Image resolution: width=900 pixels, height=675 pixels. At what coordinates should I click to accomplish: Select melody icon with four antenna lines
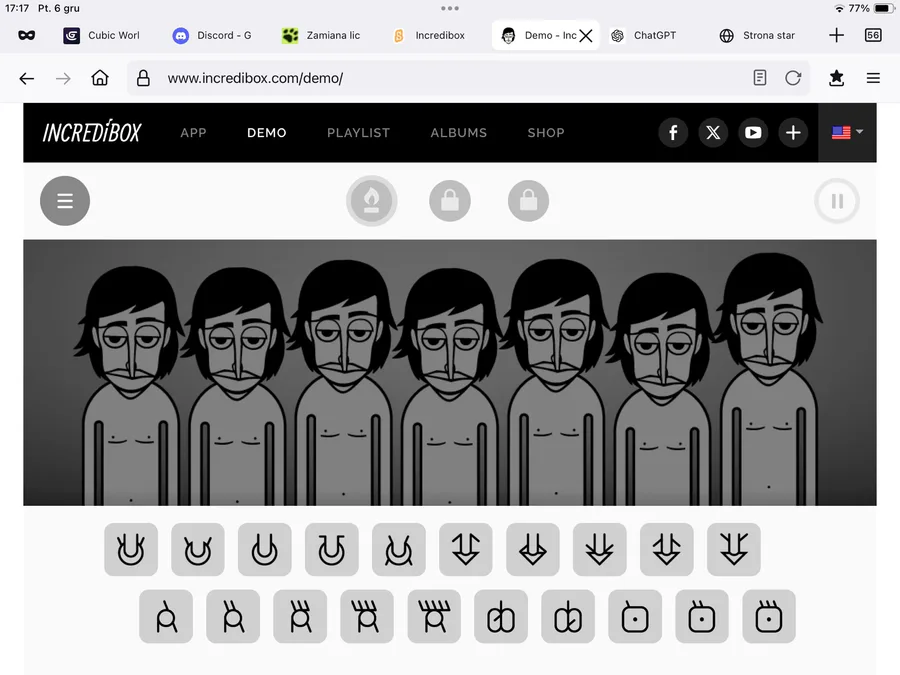point(367,616)
